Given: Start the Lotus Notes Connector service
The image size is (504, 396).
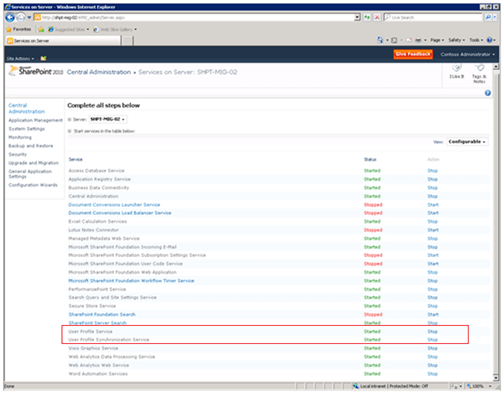Looking at the screenshot, I should 433,230.
